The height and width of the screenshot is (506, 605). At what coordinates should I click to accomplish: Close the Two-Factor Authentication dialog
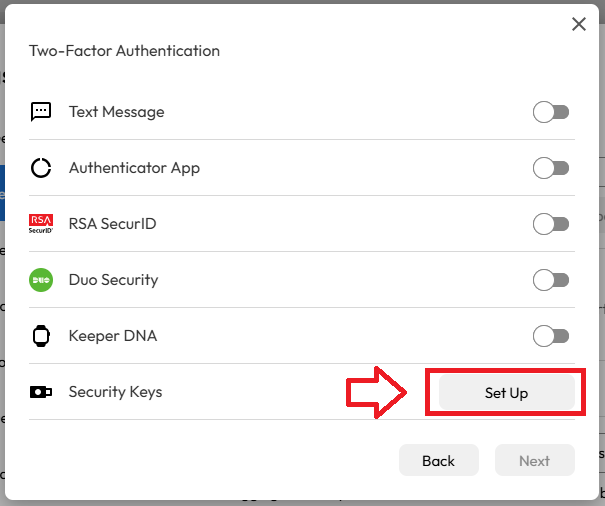[579, 25]
